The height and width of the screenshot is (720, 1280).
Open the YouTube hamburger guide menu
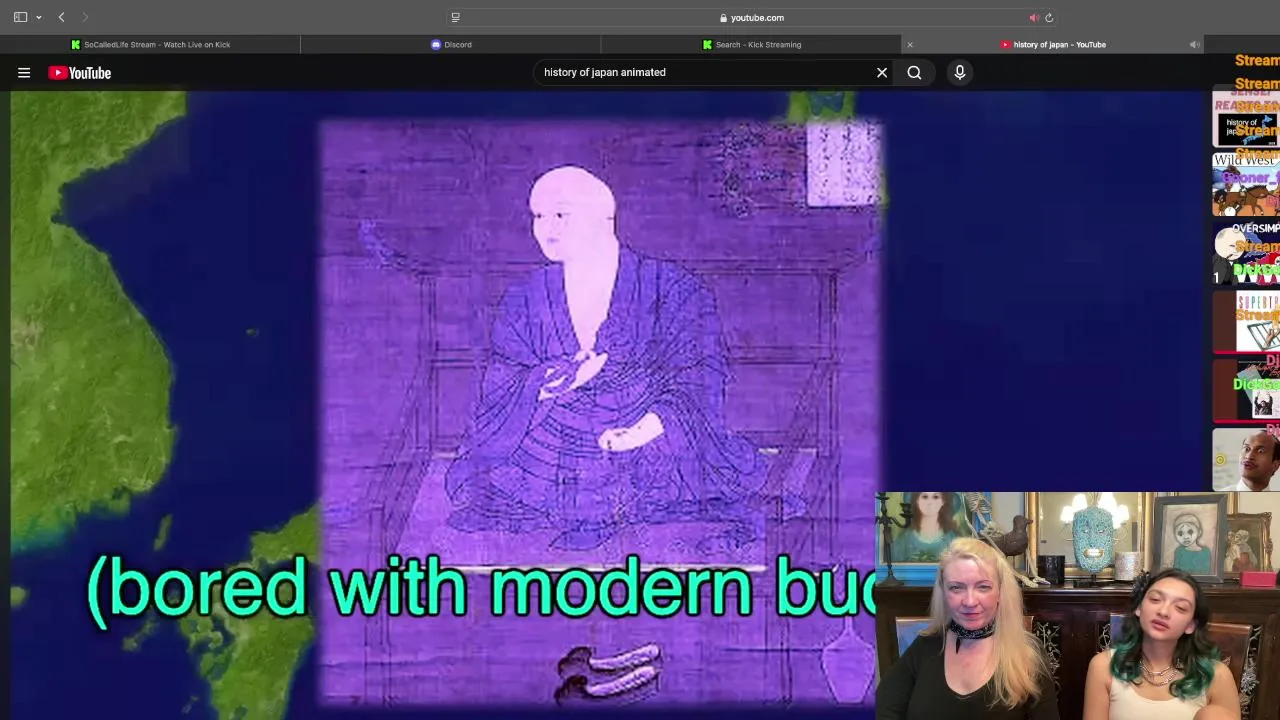[24, 72]
